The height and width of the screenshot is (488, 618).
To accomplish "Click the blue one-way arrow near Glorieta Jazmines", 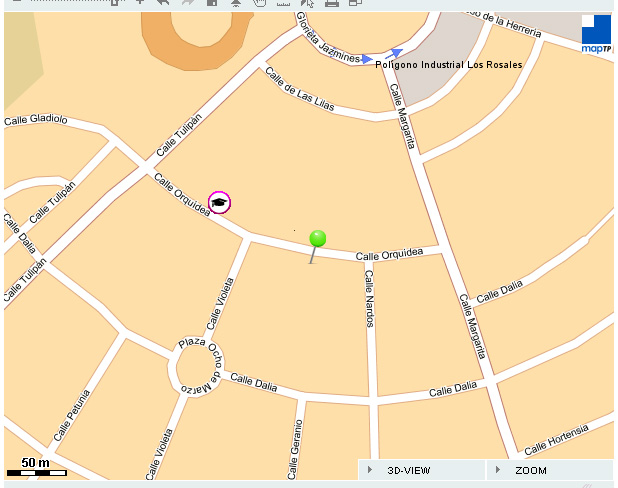I will (397, 53).
